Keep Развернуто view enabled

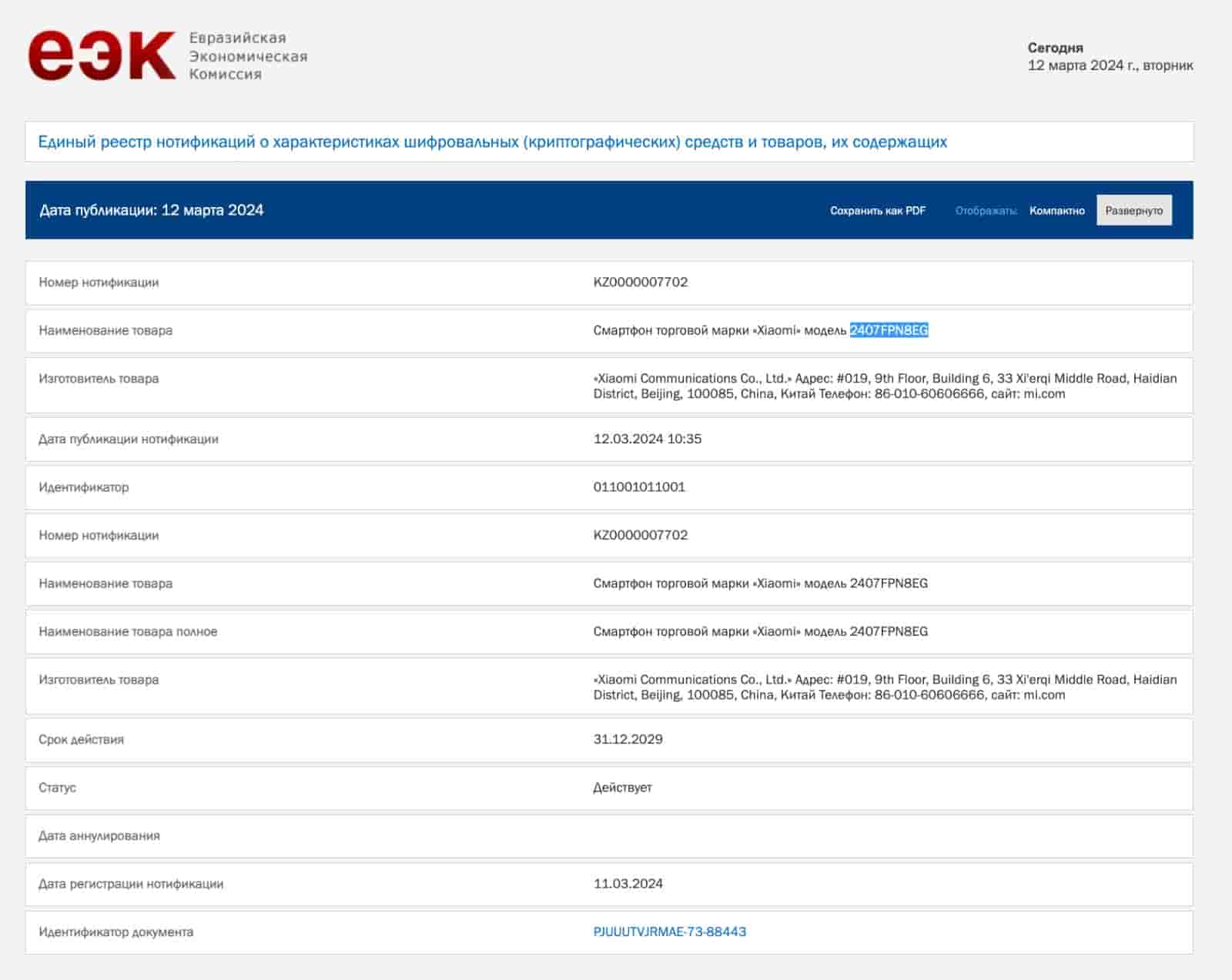[1133, 209]
